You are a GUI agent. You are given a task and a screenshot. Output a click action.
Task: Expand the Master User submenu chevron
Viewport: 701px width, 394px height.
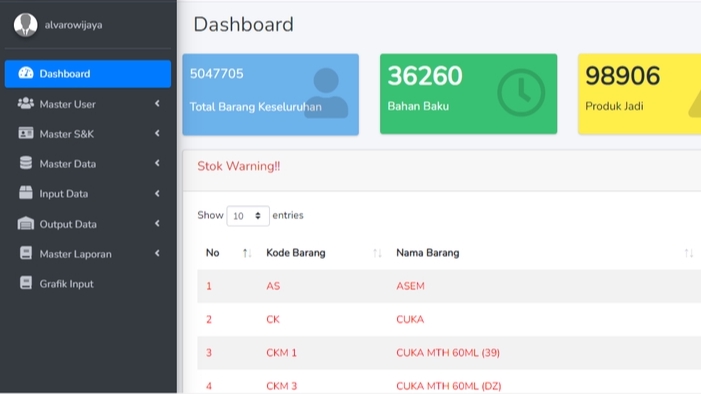pyautogui.click(x=157, y=104)
